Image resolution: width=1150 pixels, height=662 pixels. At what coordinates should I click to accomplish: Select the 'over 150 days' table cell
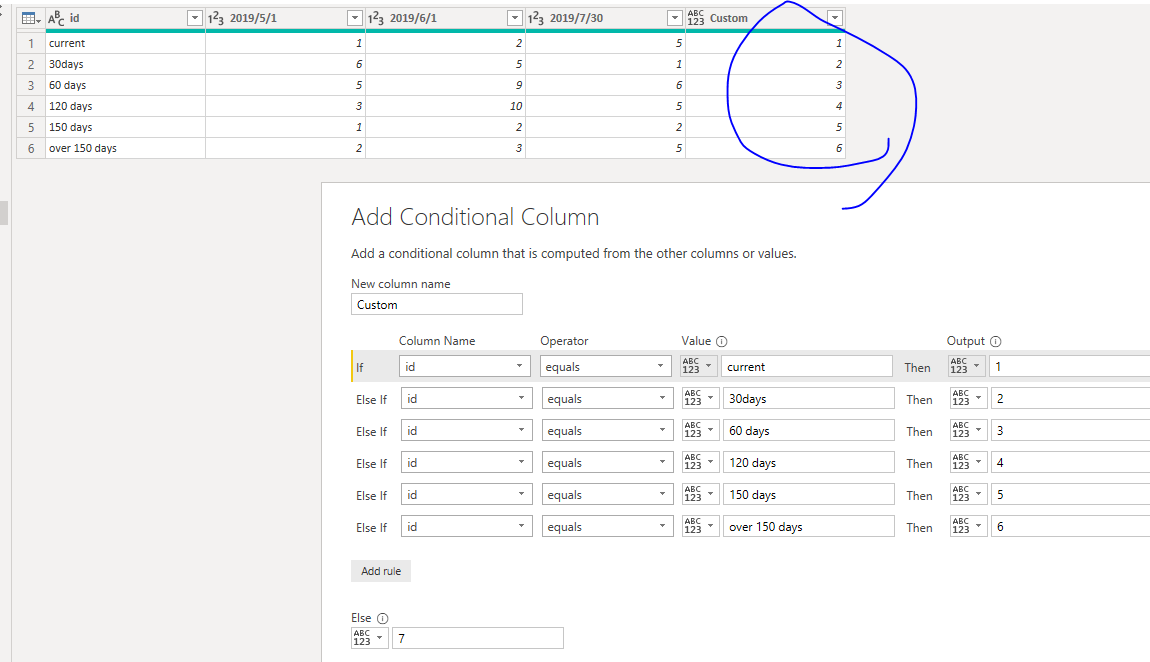(125, 148)
